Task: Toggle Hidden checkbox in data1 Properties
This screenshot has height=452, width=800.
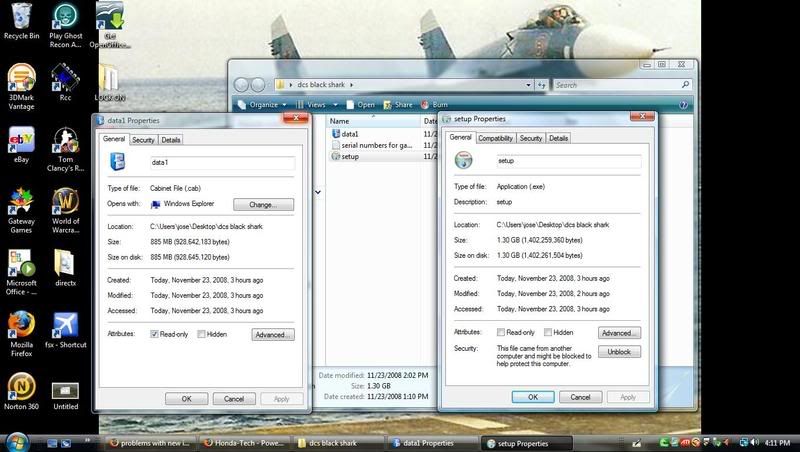Action: [202, 334]
